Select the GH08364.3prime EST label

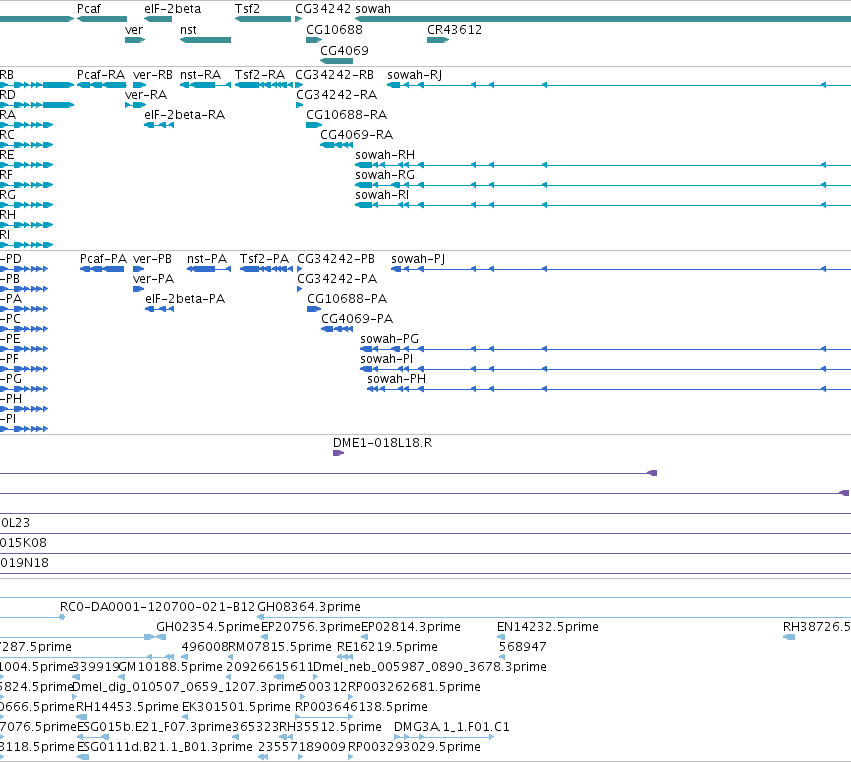click(x=309, y=606)
